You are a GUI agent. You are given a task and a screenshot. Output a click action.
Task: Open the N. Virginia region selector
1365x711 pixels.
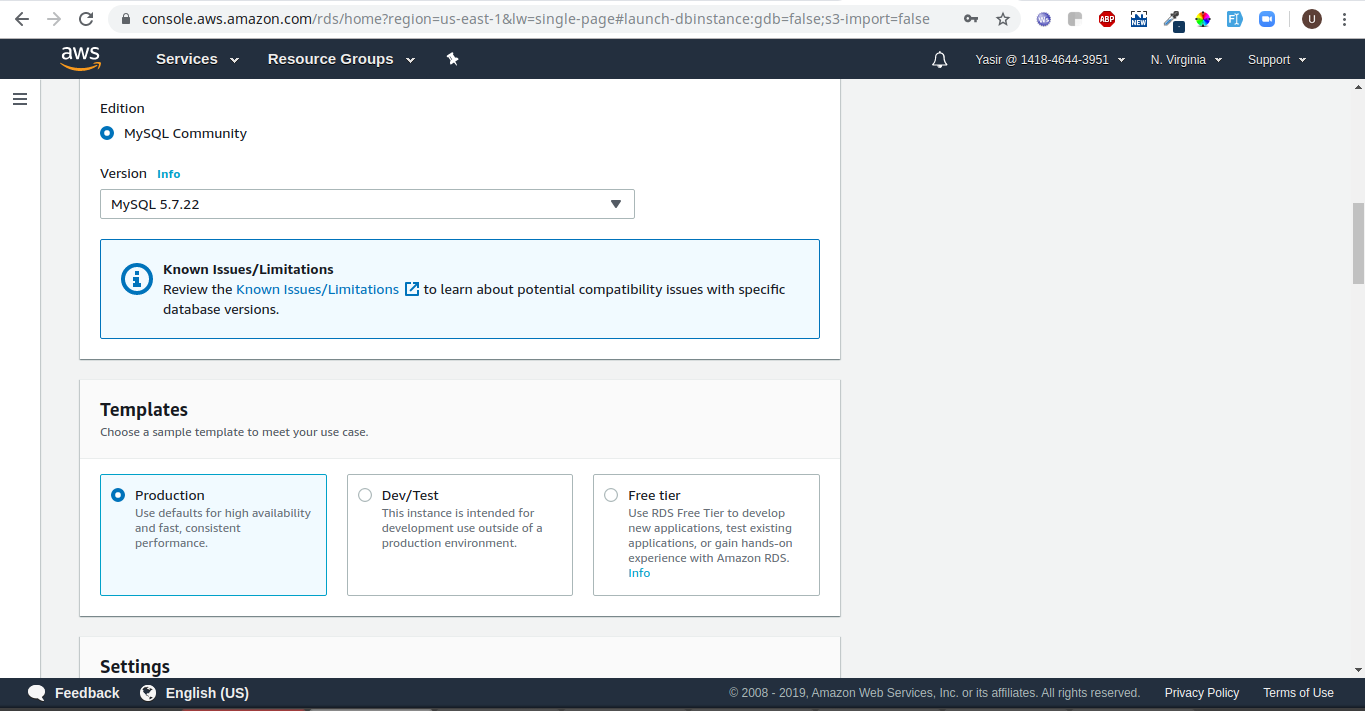pos(1186,60)
